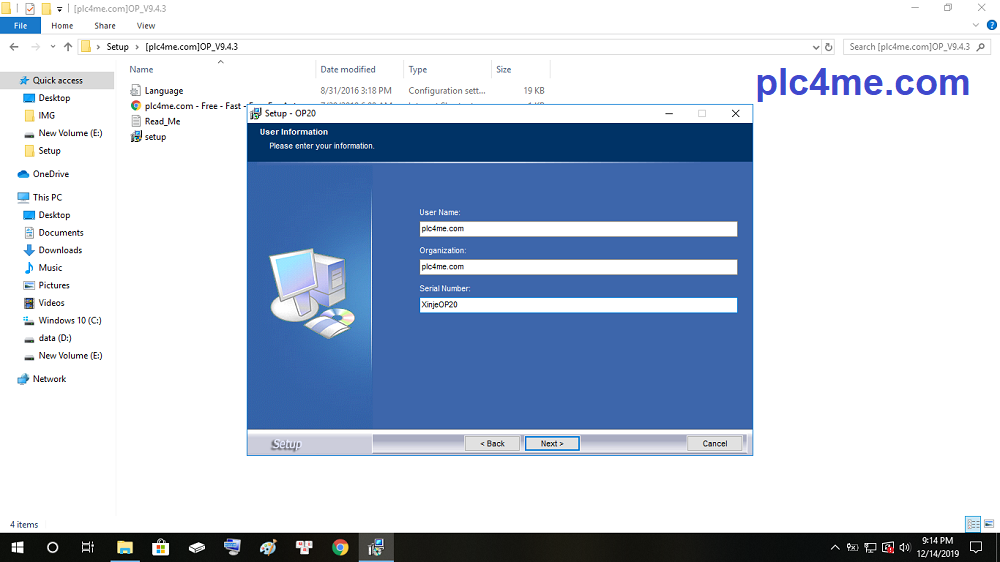Sort by Type column header

click(x=418, y=70)
